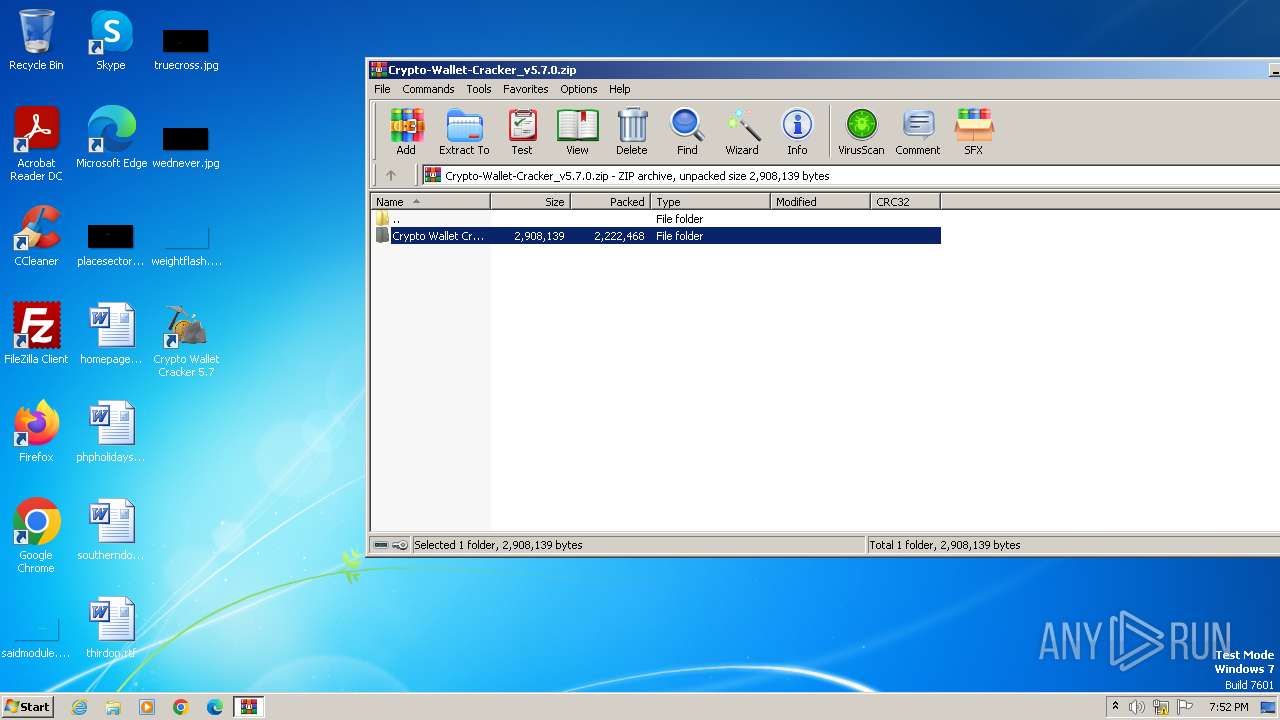Select the Microsoft Edge desktop shortcut
Image resolution: width=1280 pixels, height=720 pixels.
coord(111,138)
